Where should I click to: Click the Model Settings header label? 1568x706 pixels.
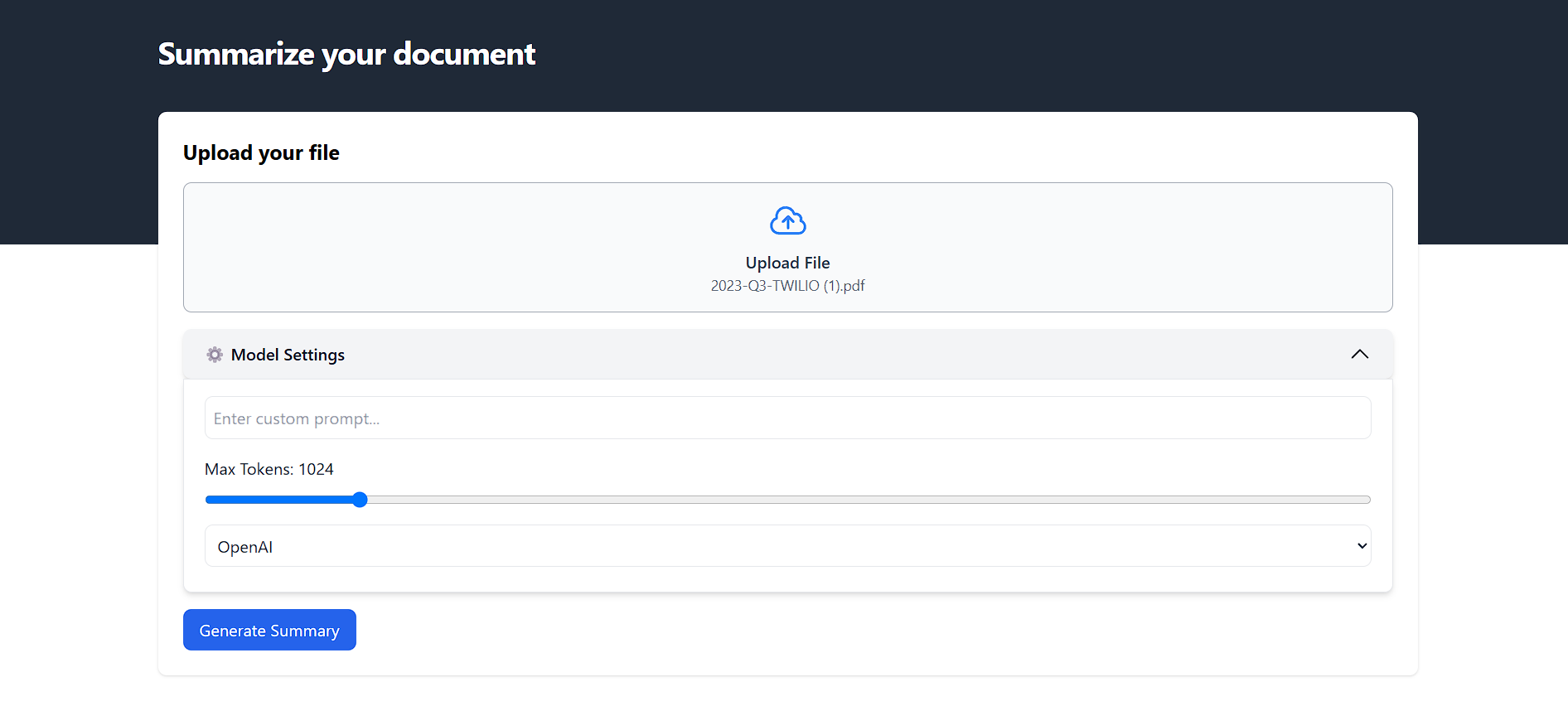tap(288, 355)
